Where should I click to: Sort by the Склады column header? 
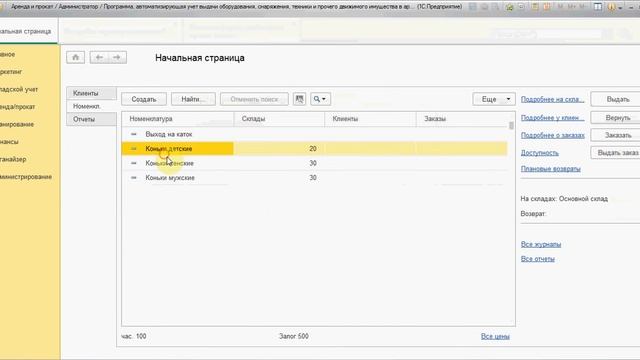[x=280, y=119]
